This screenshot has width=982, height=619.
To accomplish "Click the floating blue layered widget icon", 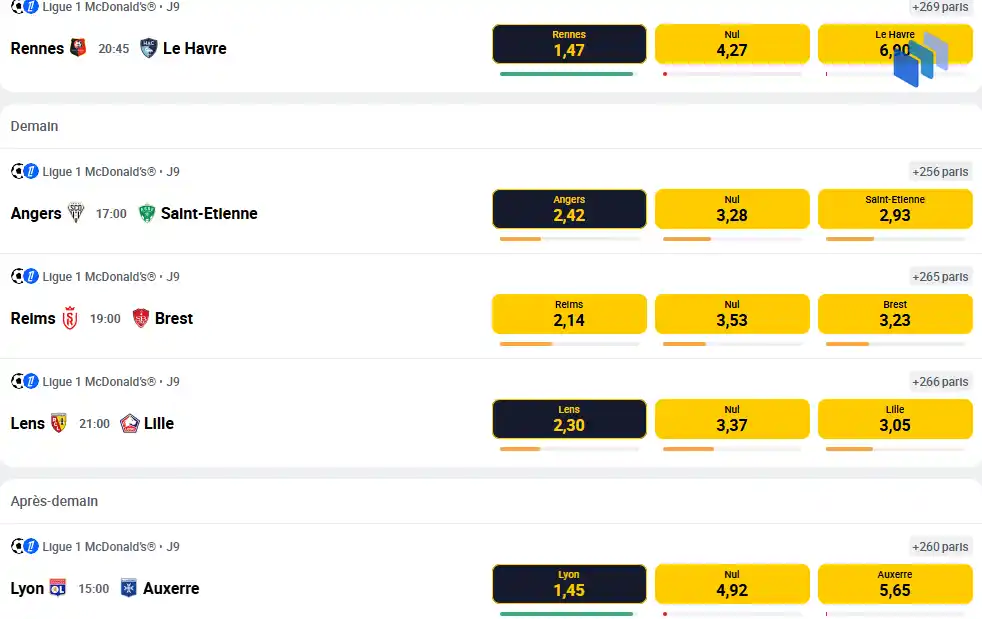I will click(x=920, y=60).
